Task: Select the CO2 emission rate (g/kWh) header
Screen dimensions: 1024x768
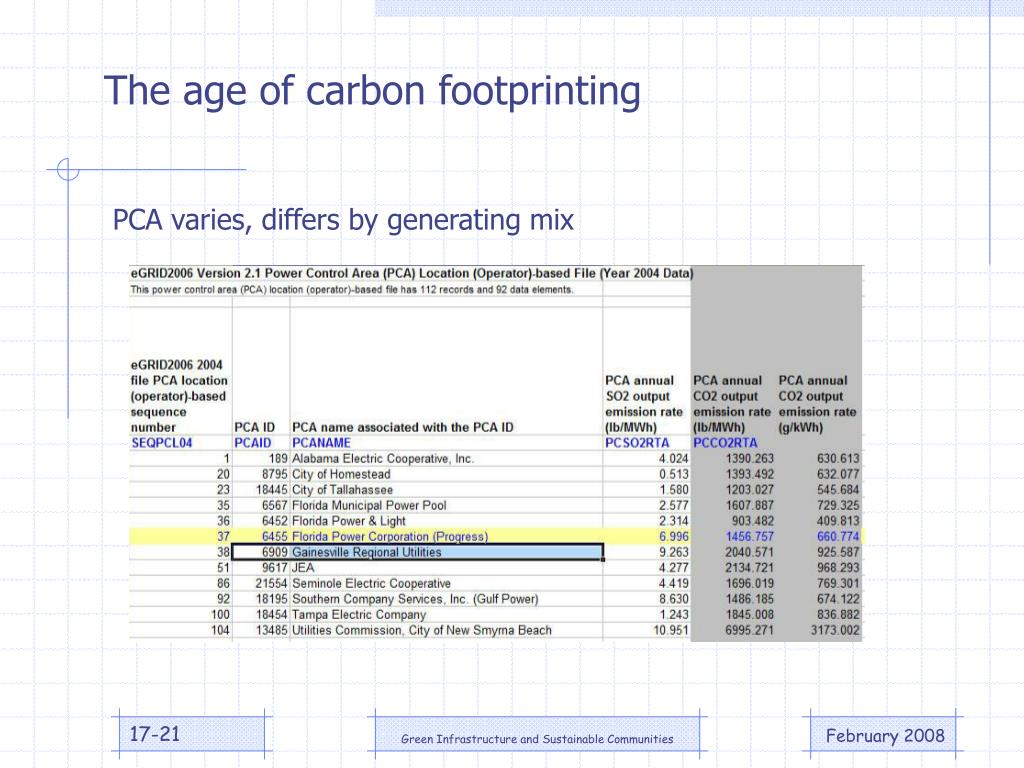Action: click(817, 404)
